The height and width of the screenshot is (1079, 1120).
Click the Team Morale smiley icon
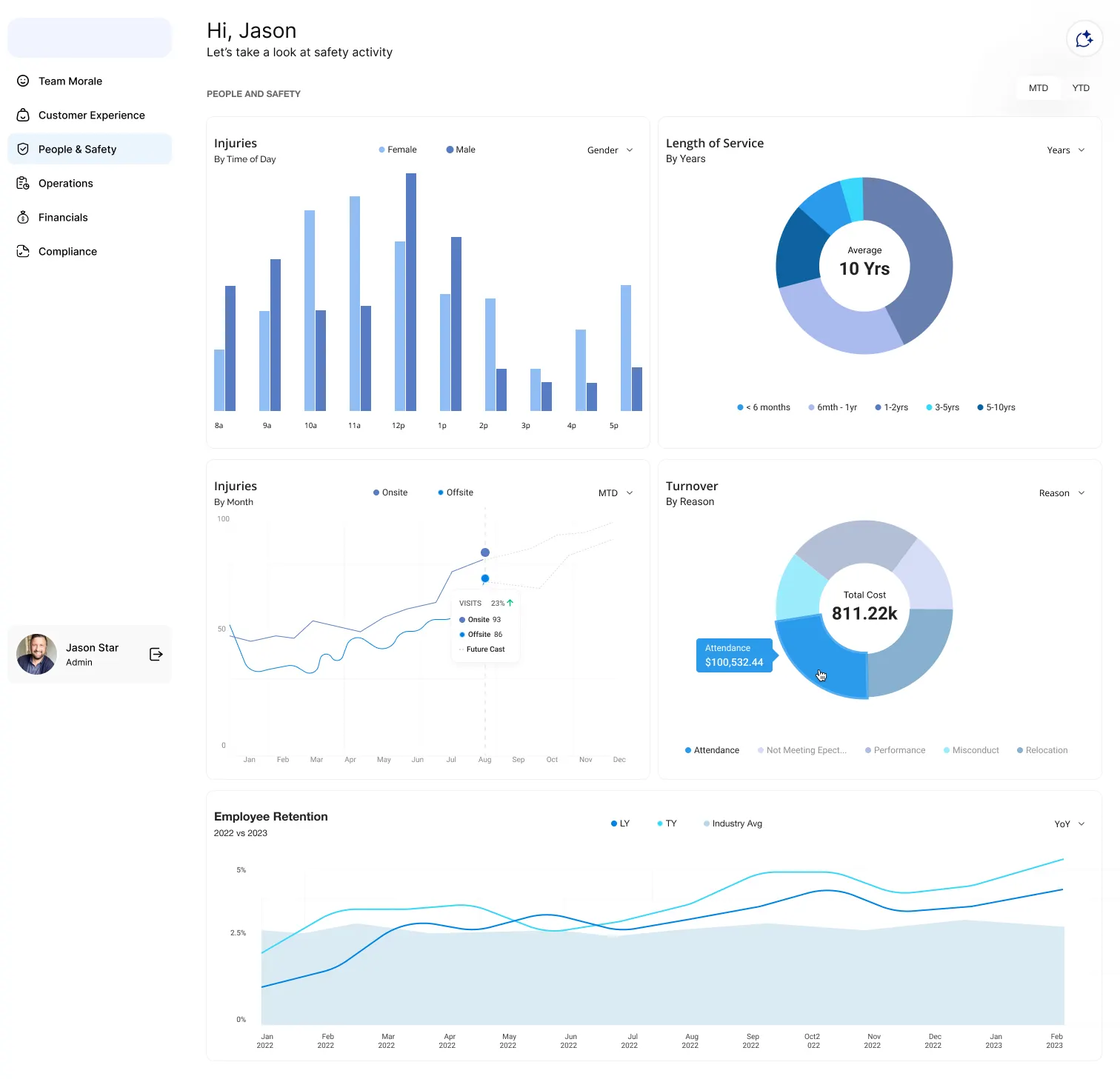[23, 81]
